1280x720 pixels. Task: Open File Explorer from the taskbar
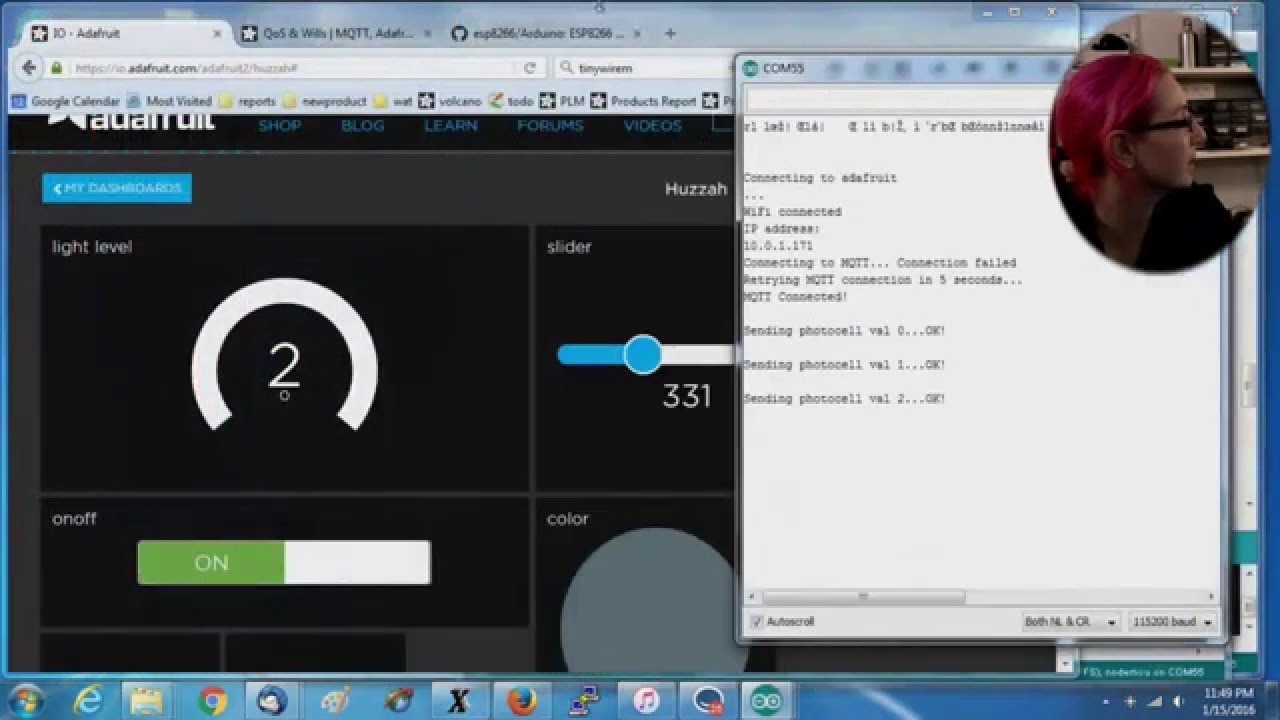[x=146, y=700]
